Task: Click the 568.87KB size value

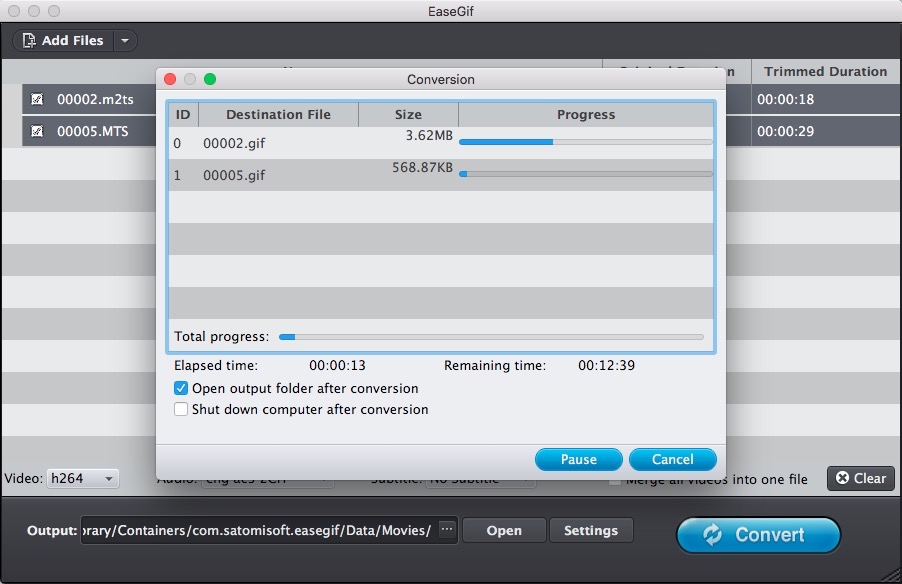Action: tap(422, 168)
